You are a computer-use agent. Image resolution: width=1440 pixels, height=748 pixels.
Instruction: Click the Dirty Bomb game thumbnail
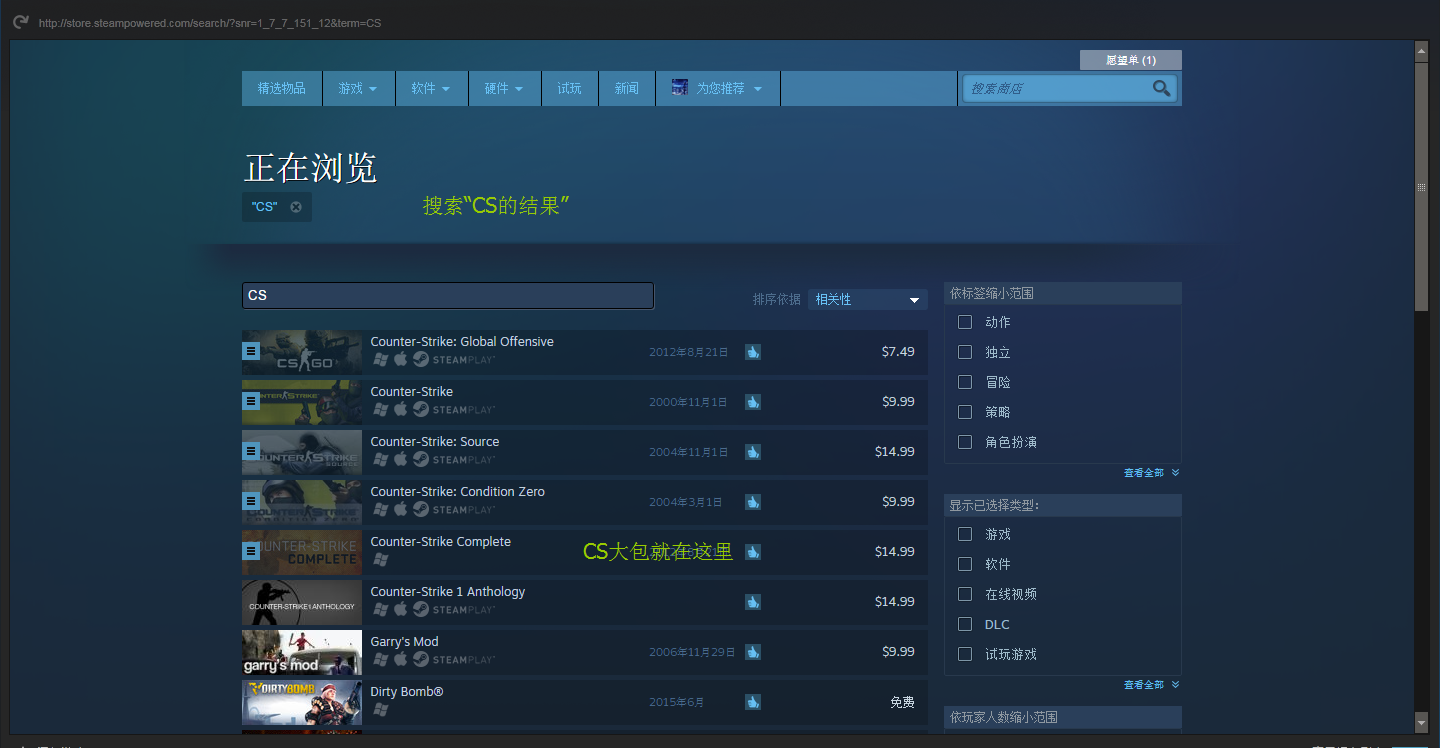coord(302,702)
